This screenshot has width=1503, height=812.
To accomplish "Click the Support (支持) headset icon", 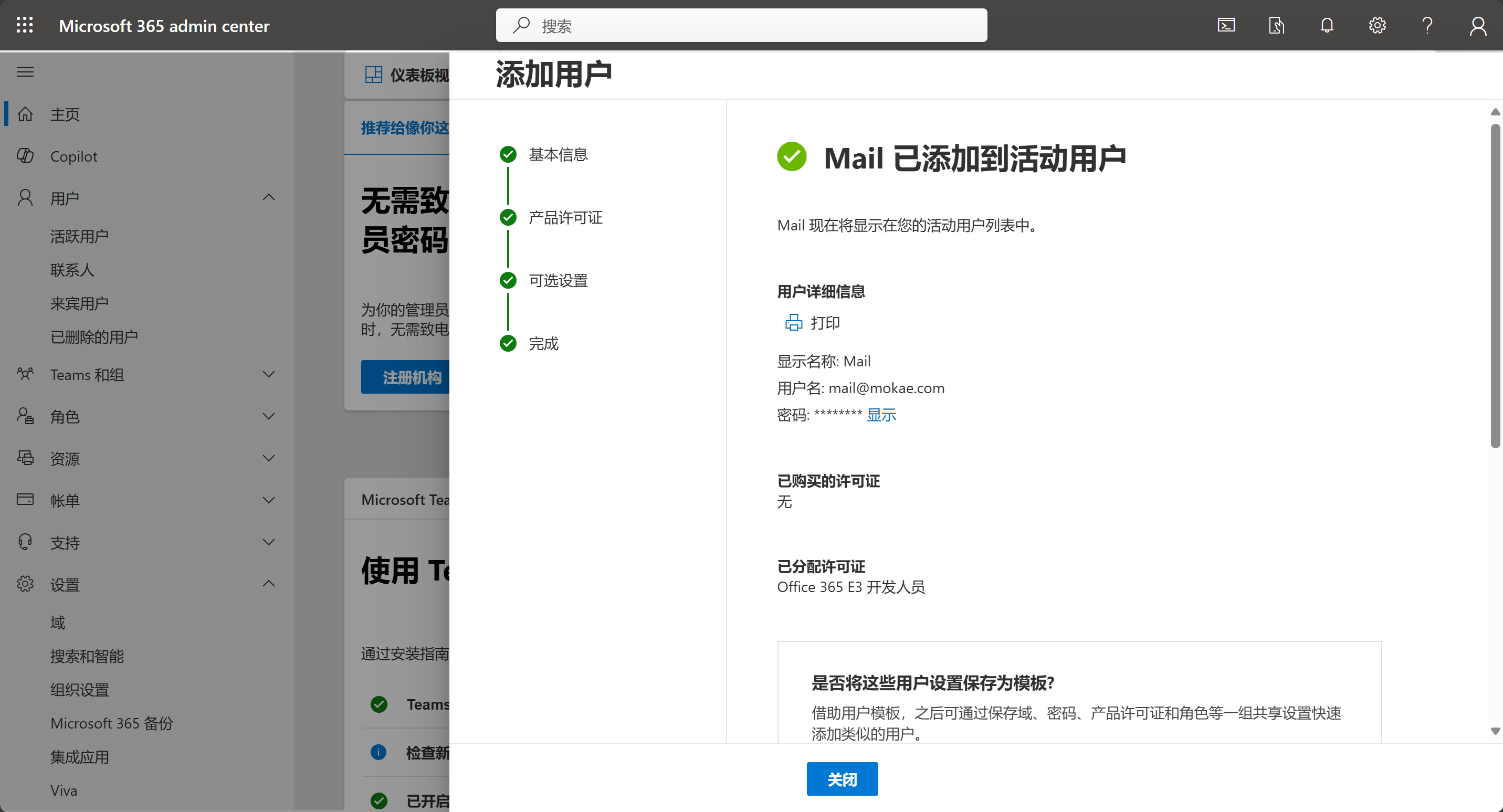I will pos(25,542).
